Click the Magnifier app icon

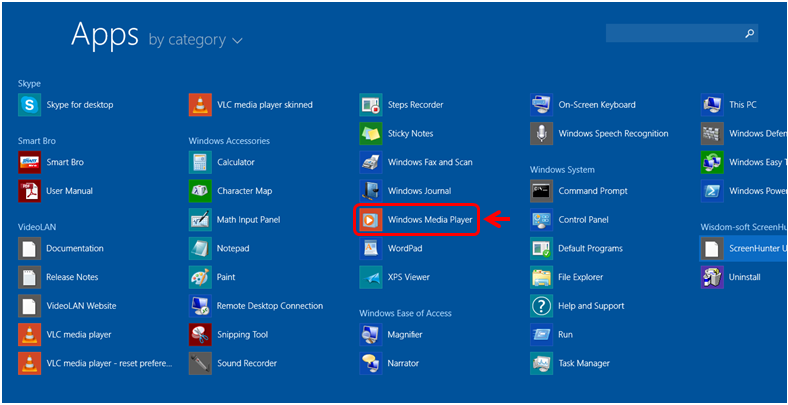[371, 335]
